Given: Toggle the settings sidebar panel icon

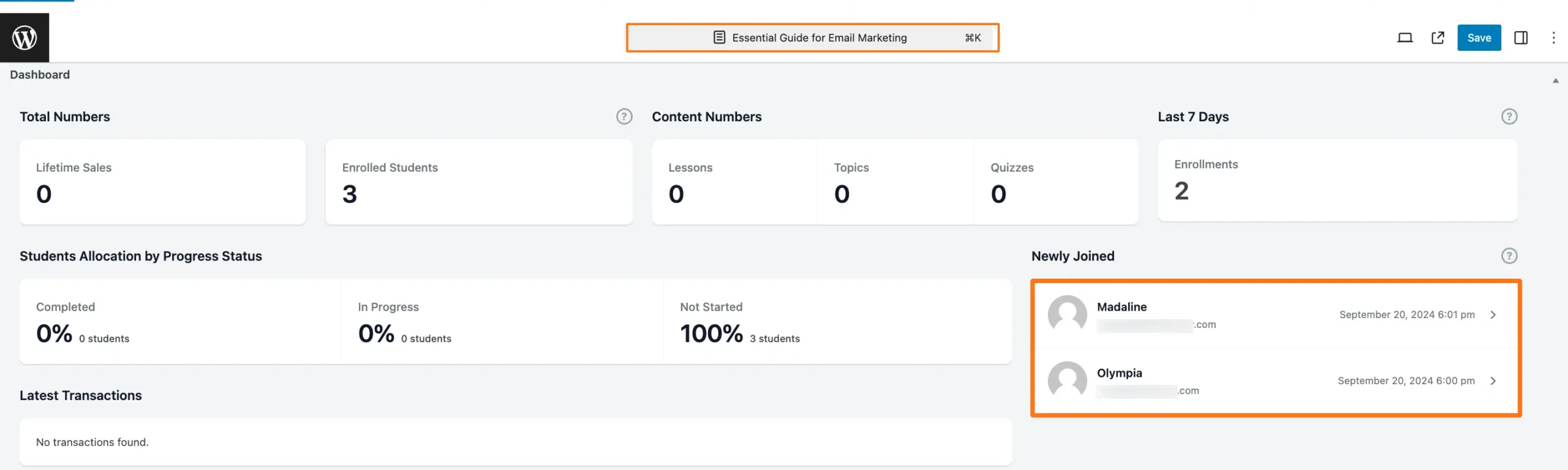Looking at the screenshot, I should (1520, 38).
